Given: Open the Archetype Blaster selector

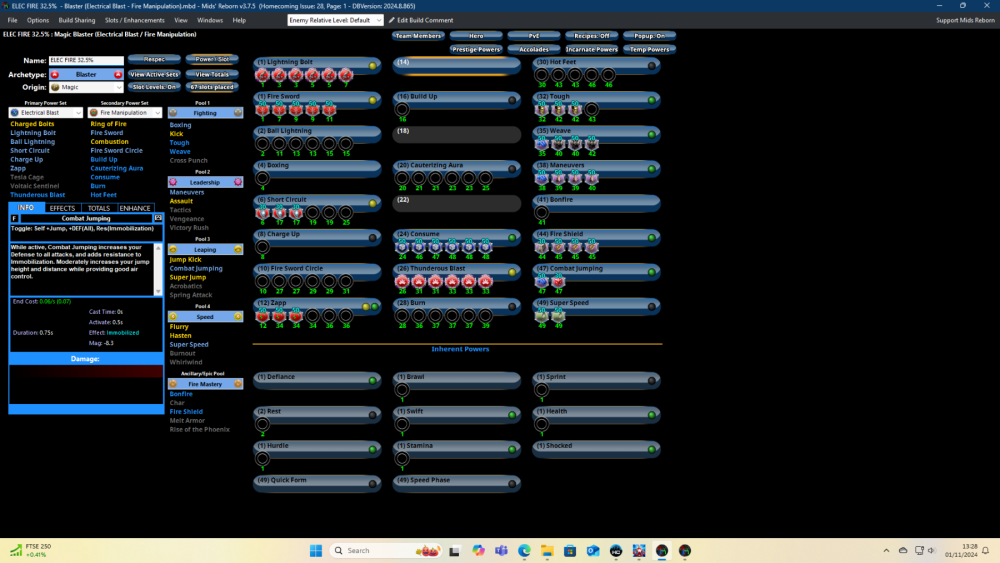Looking at the screenshot, I should (x=86, y=74).
